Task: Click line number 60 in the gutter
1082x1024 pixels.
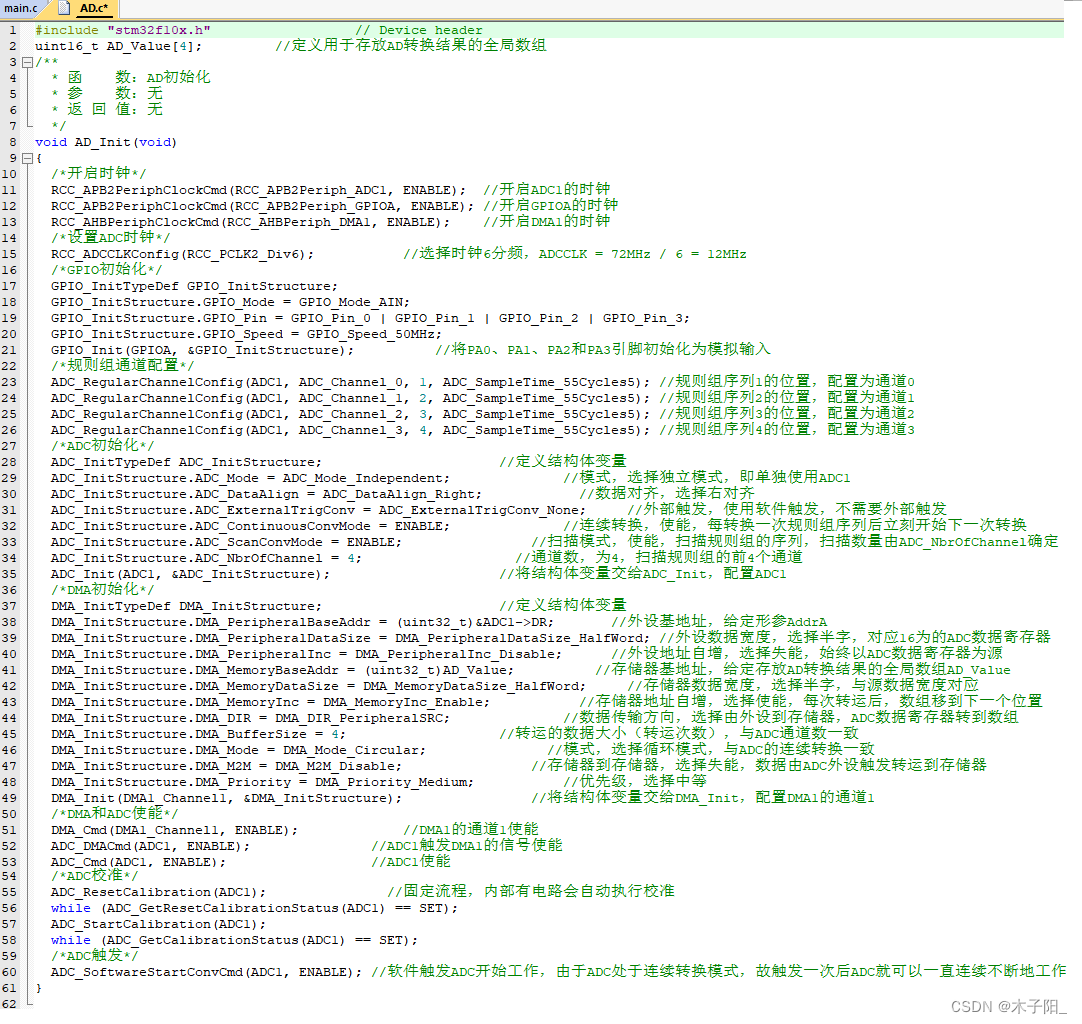Action: (9, 972)
